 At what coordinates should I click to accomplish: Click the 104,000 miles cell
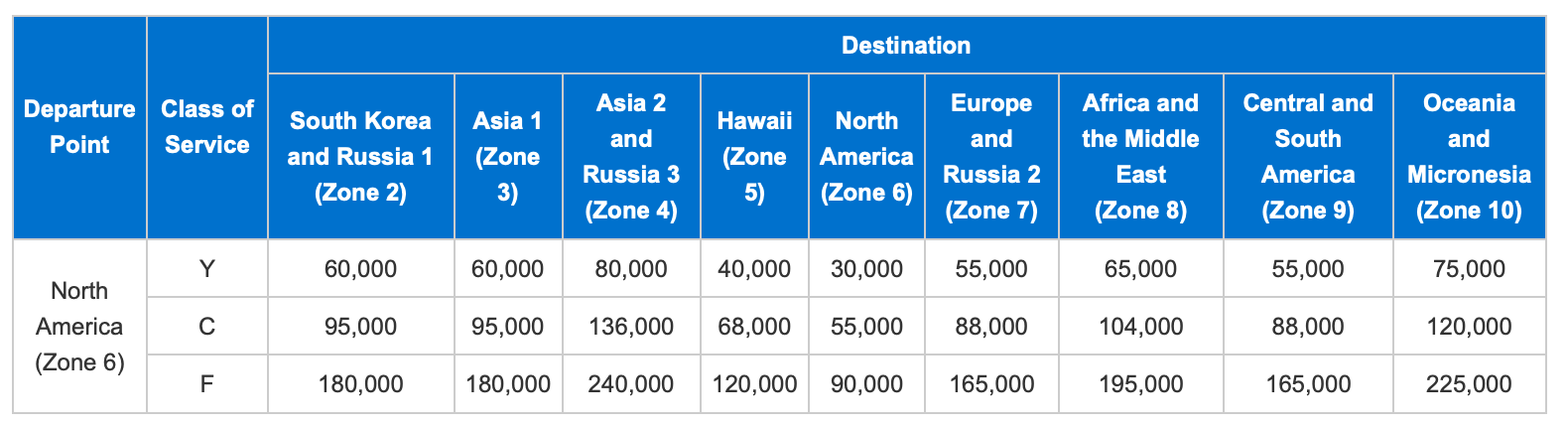(x=1140, y=326)
